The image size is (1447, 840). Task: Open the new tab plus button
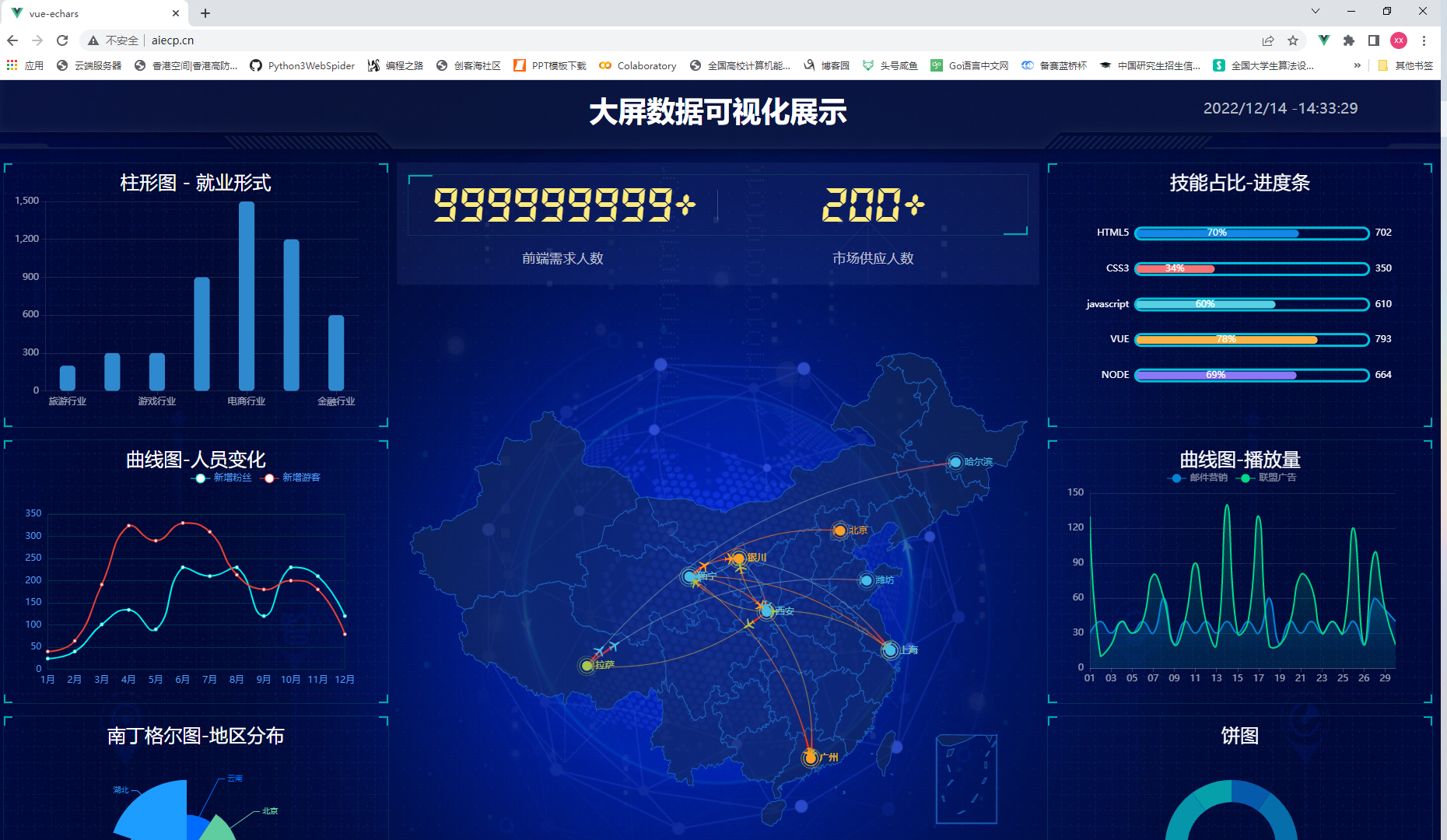(205, 13)
